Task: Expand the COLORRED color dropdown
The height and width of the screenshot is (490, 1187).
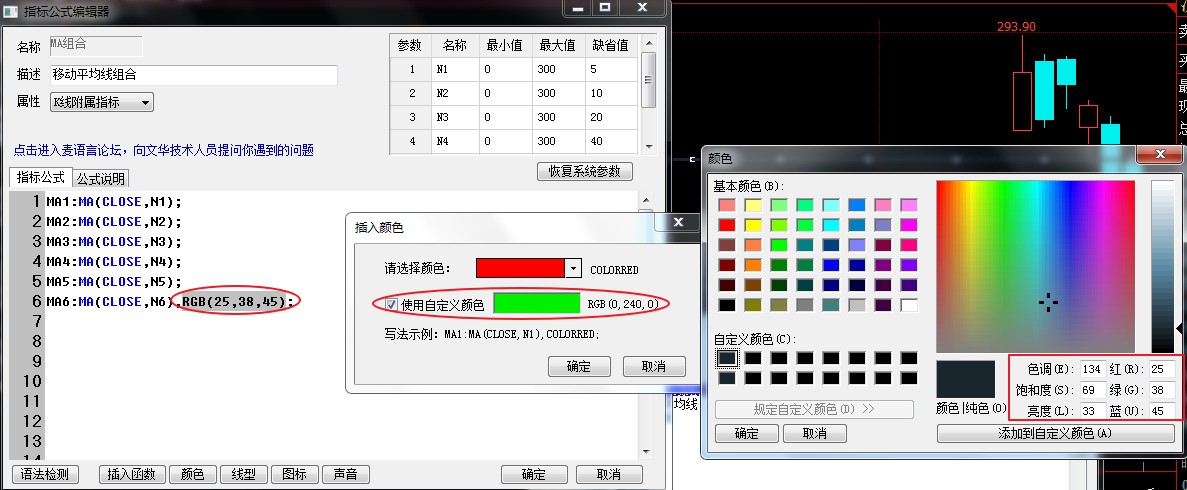Action: [573, 269]
